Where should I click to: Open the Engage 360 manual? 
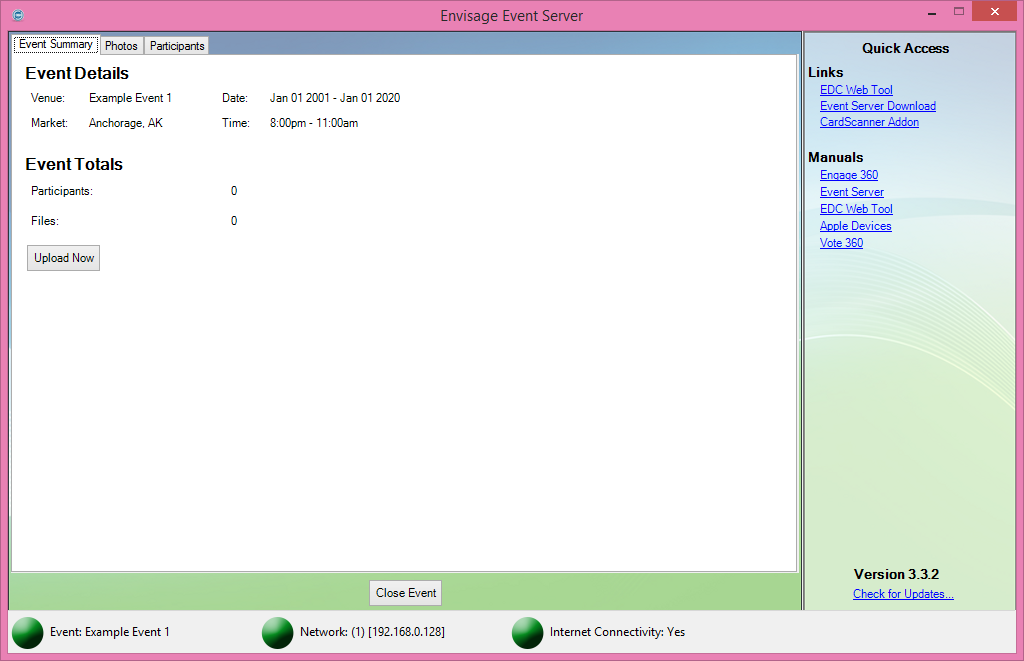point(849,175)
